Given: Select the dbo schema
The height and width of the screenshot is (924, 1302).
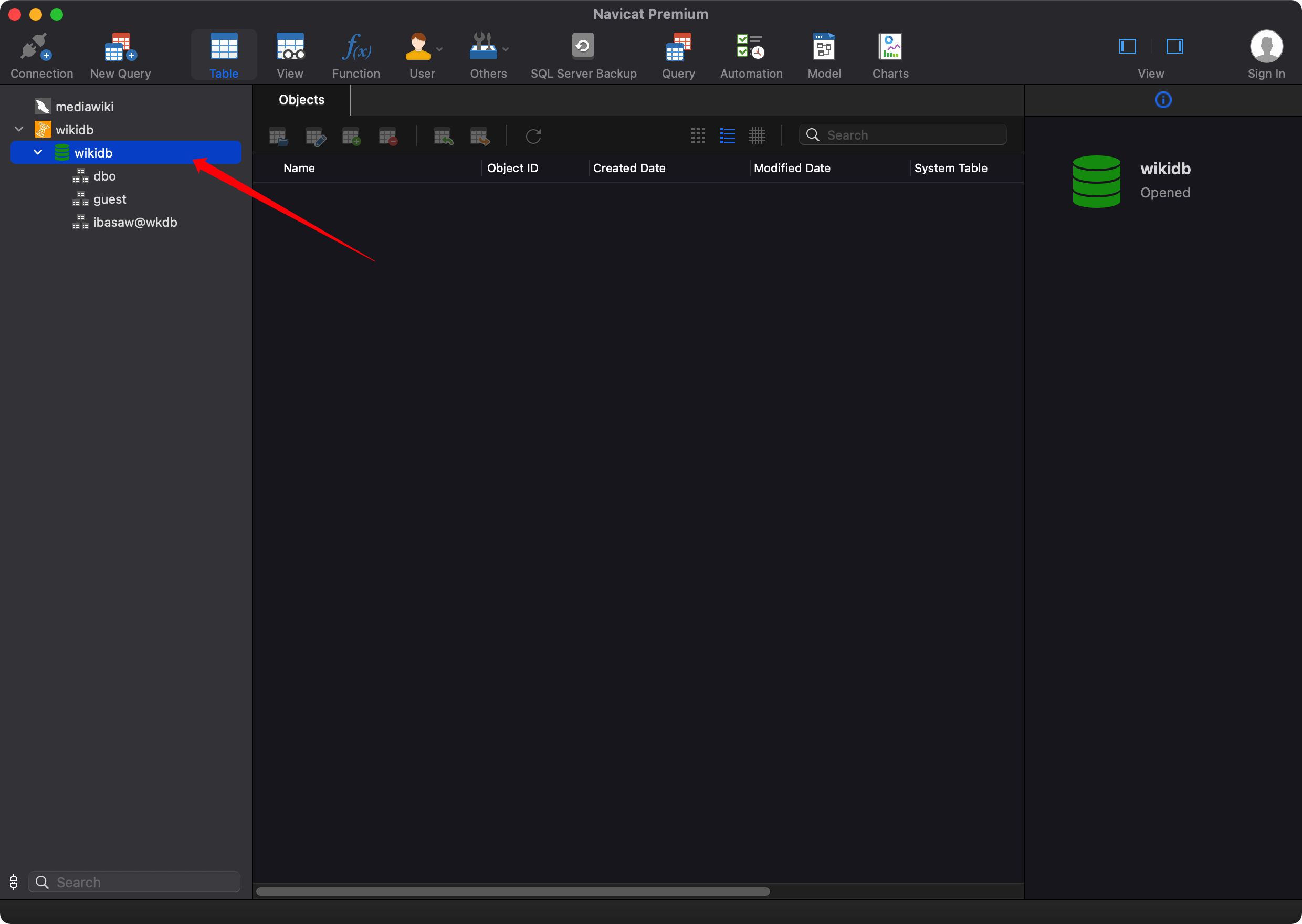Looking at the screenshot, I should pyautogui.click(x=104, y=176).
